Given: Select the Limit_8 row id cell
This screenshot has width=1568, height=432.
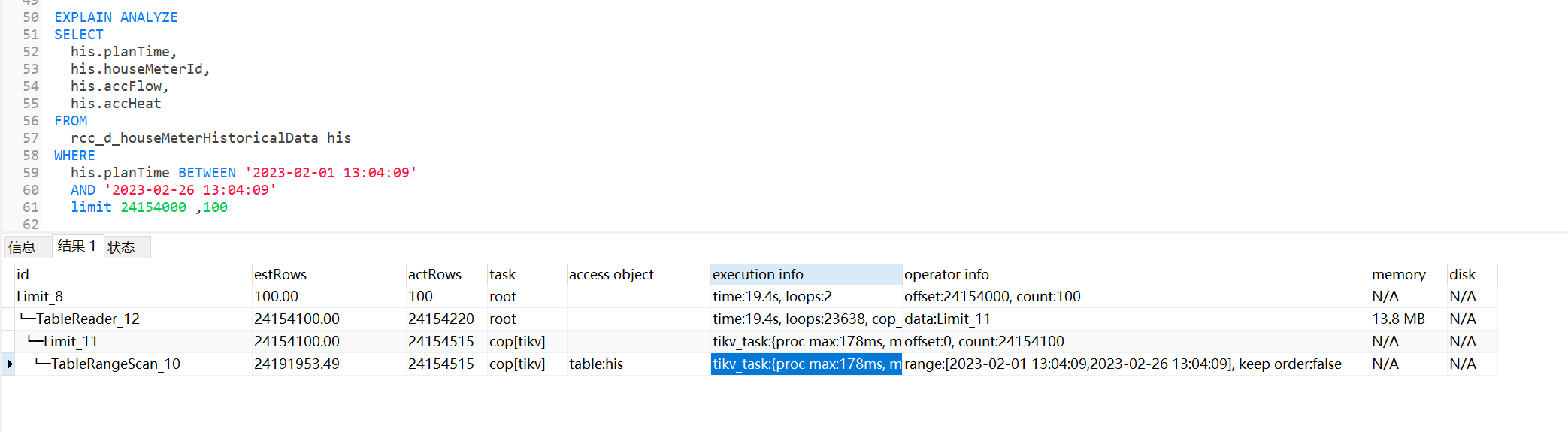Looking at the screenshot, I should point(40,297).
